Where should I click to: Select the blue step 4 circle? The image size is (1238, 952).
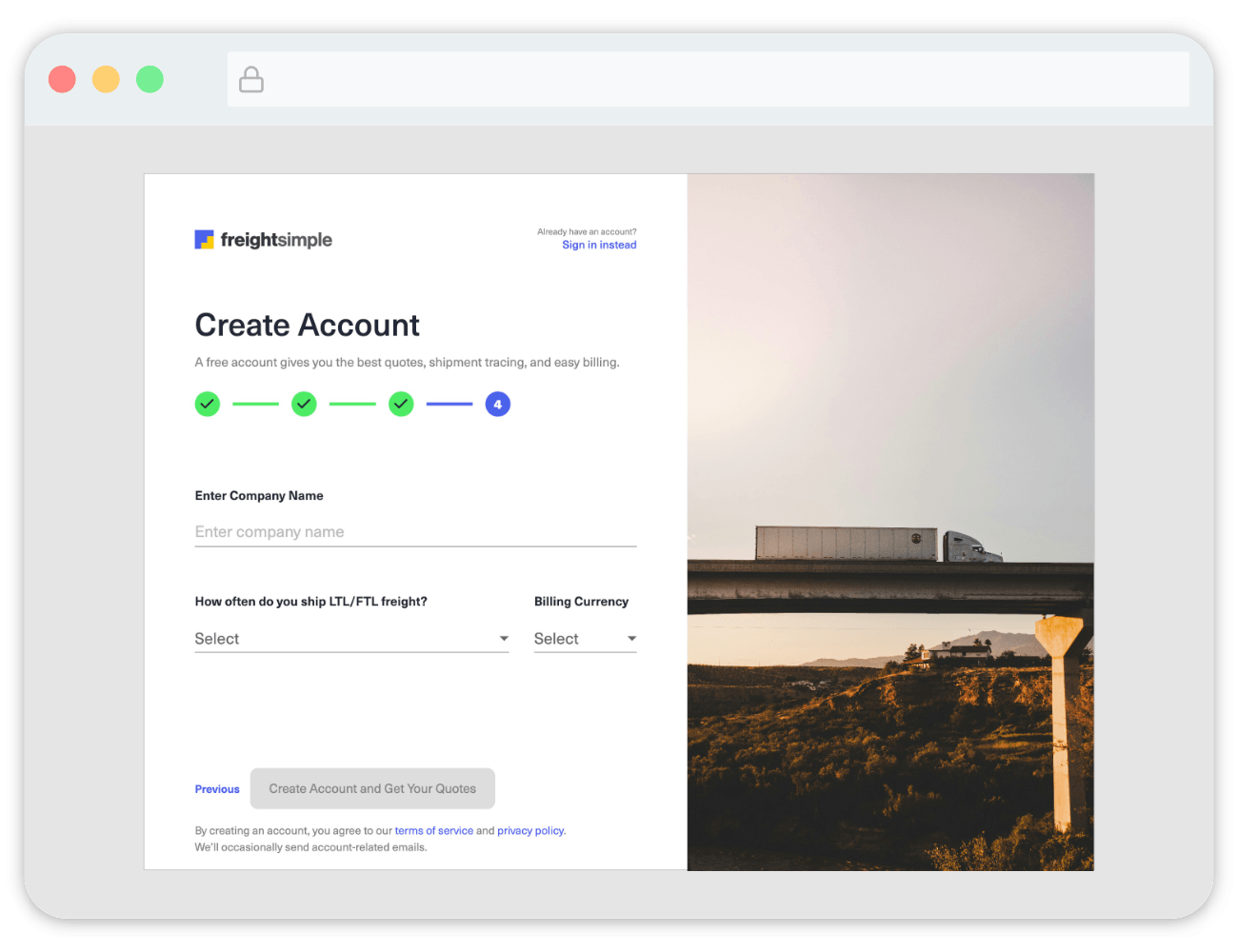497,404
